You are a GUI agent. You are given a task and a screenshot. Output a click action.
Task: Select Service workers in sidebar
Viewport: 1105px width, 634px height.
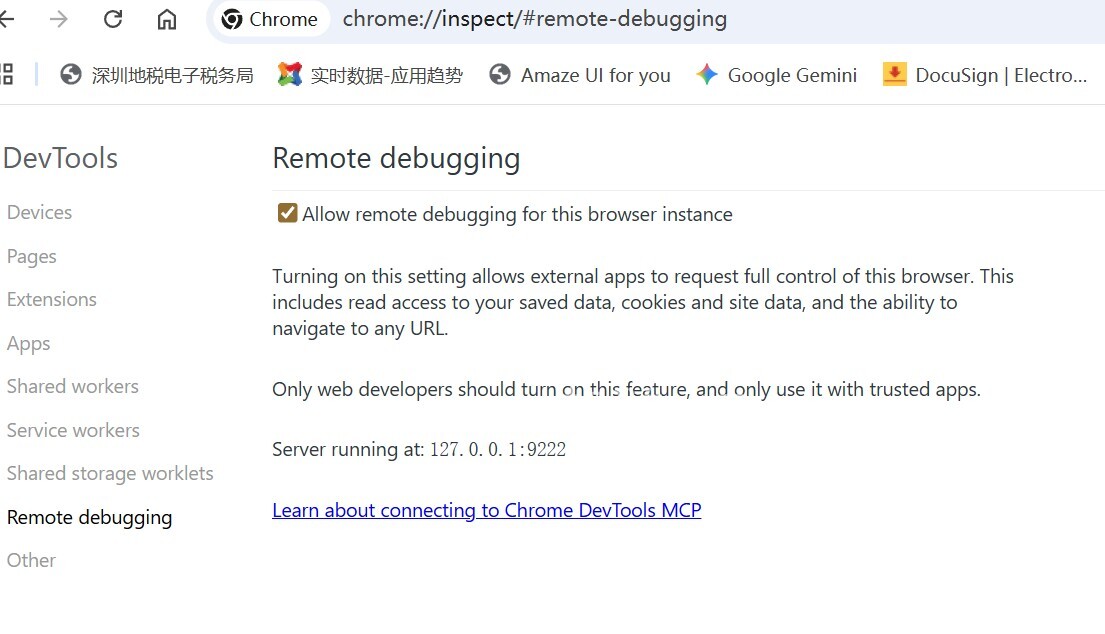point(73,430)
